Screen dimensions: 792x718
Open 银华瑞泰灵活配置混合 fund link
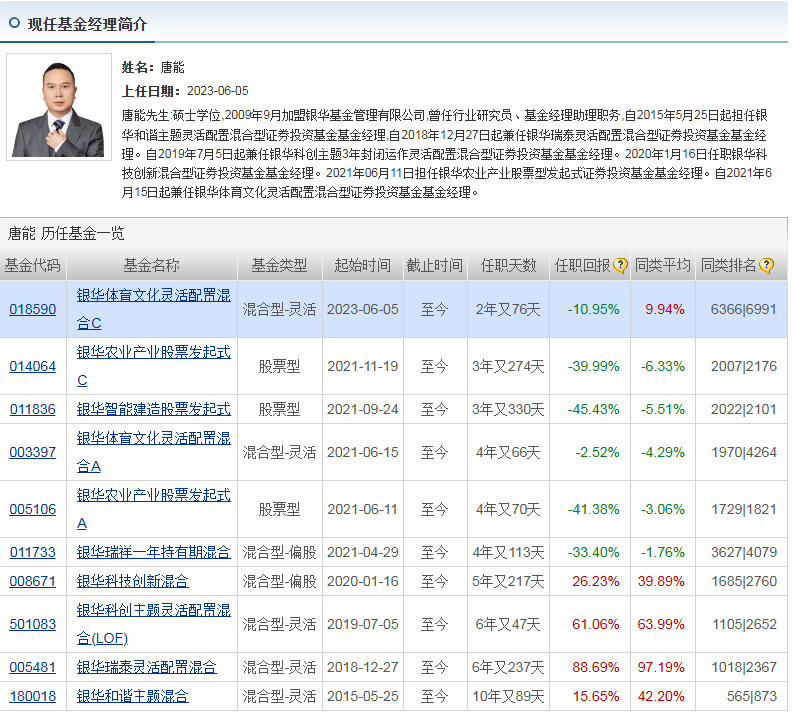tap(146, 667)
